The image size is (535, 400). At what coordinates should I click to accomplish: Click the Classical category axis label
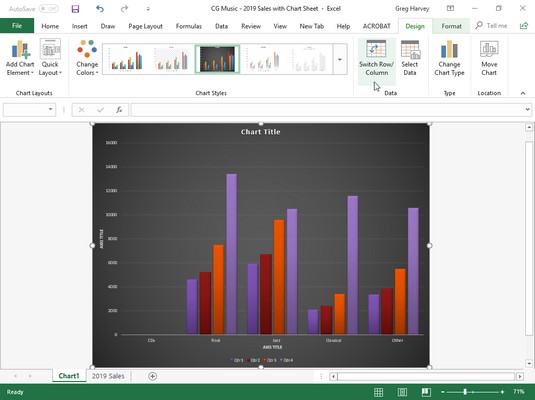coord(333,340)
